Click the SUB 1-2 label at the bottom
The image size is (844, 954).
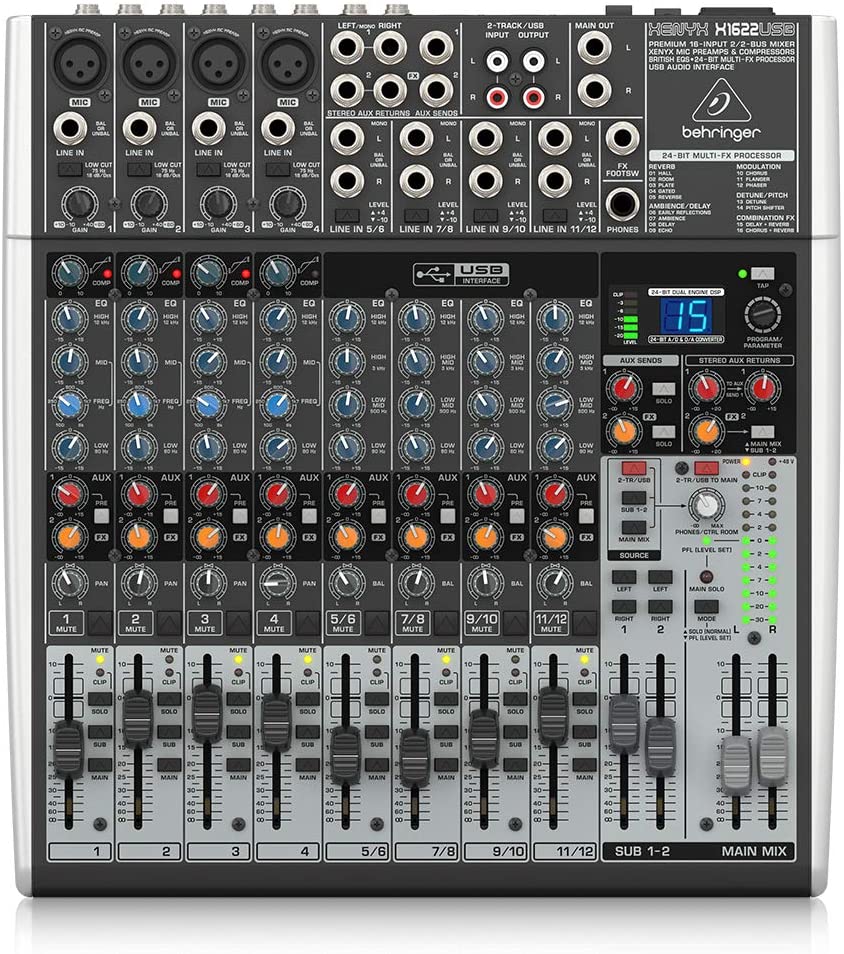pos(642,851)
